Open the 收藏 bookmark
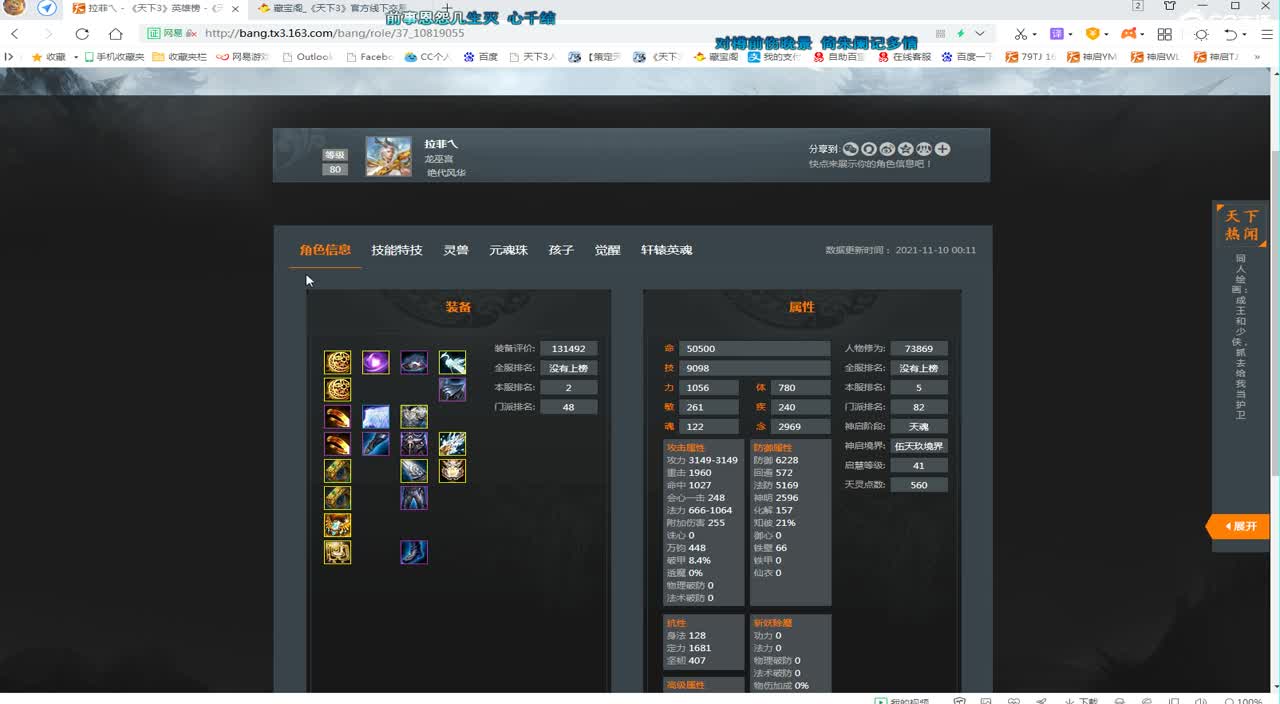 [x=48, y=57]
